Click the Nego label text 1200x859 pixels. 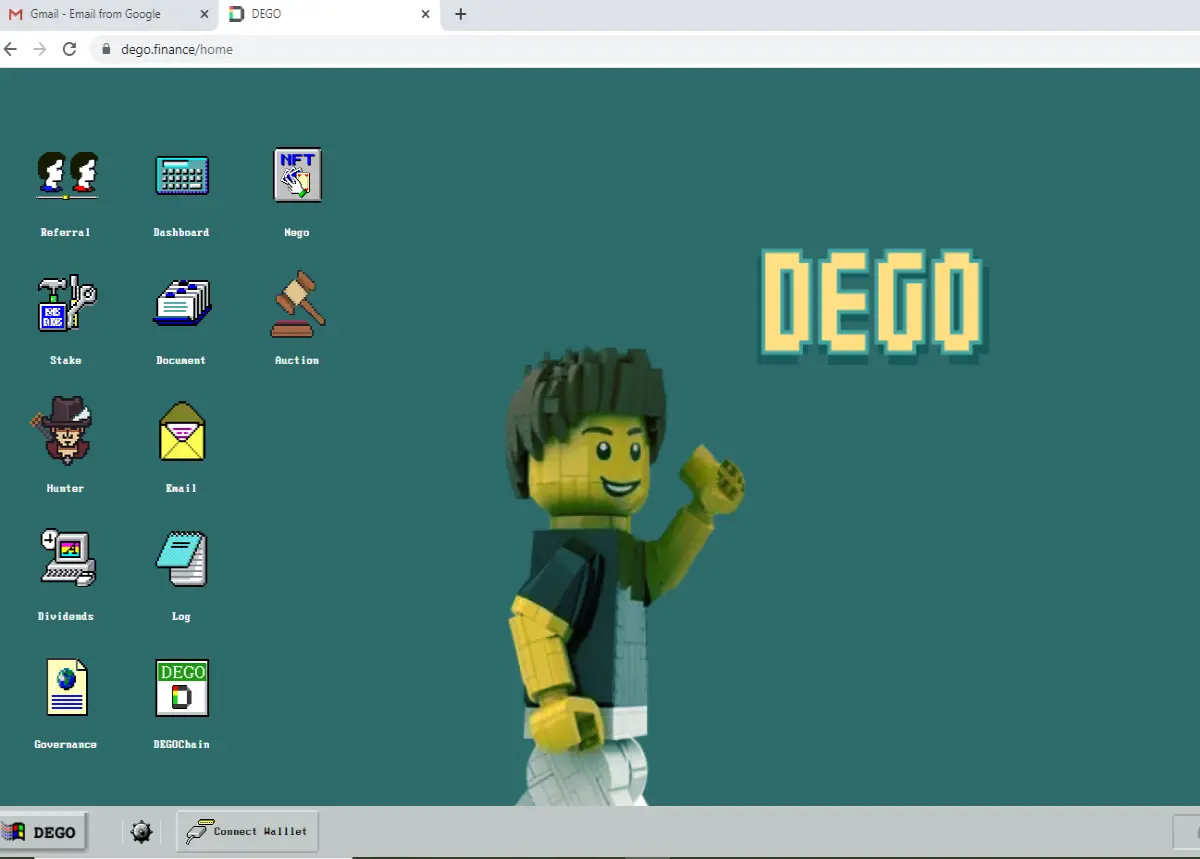[x=297, y=232]
